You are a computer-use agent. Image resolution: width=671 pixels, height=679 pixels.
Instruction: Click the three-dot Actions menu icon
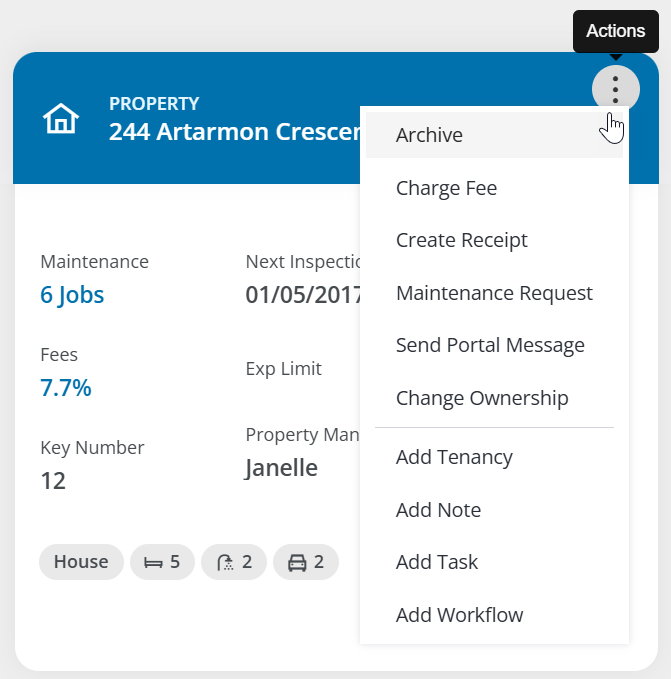coord(615,89)
